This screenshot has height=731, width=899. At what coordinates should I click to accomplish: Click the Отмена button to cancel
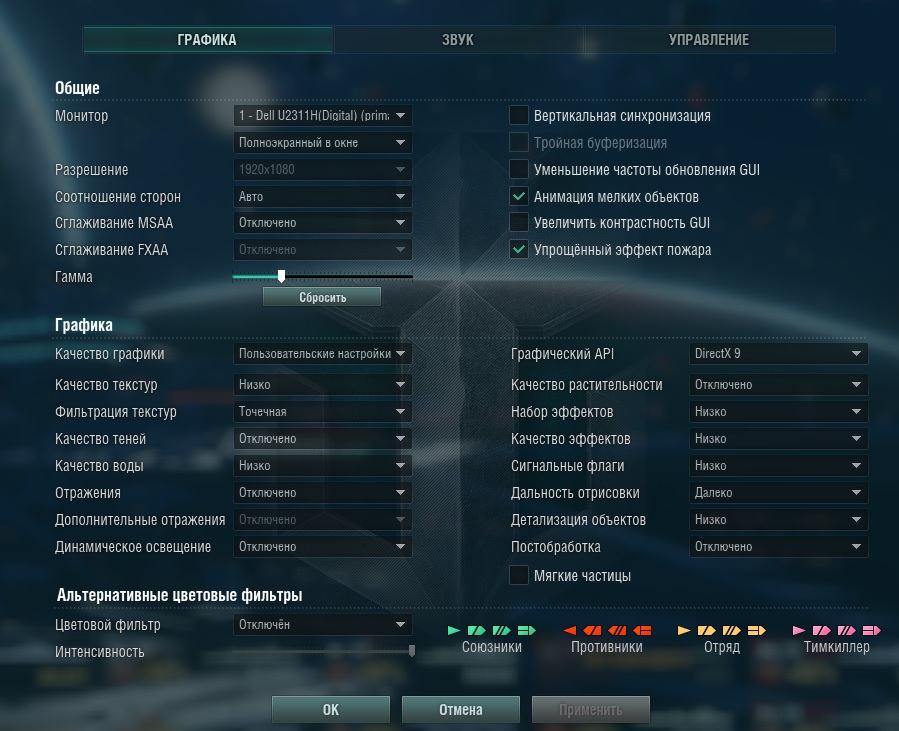point(461,710)
